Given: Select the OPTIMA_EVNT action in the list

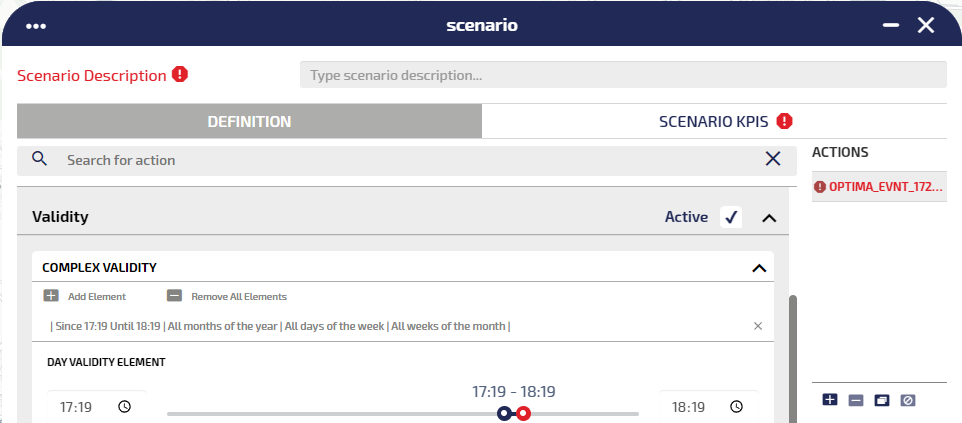Looking at the screenshot, I should click(879, 186).
